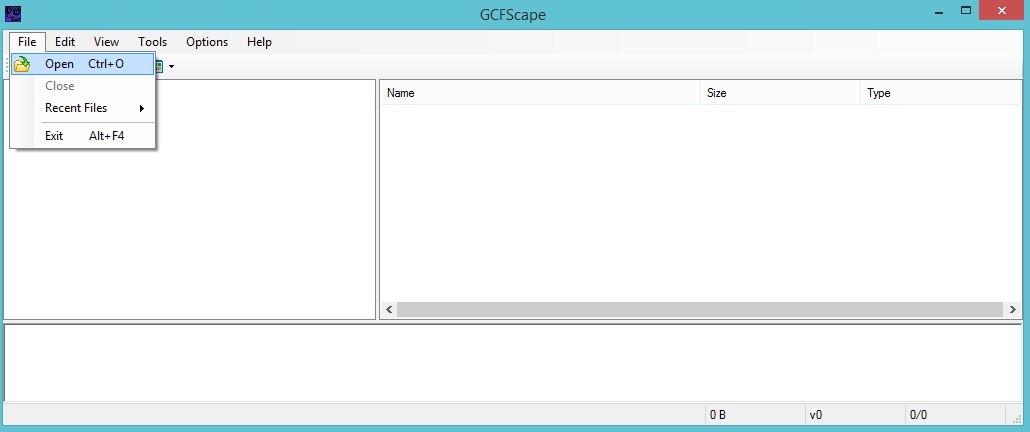The height and width of the screenshot is (432, 1030).
Task: Maximize the GCFScape window
Action: pos(966,11)
